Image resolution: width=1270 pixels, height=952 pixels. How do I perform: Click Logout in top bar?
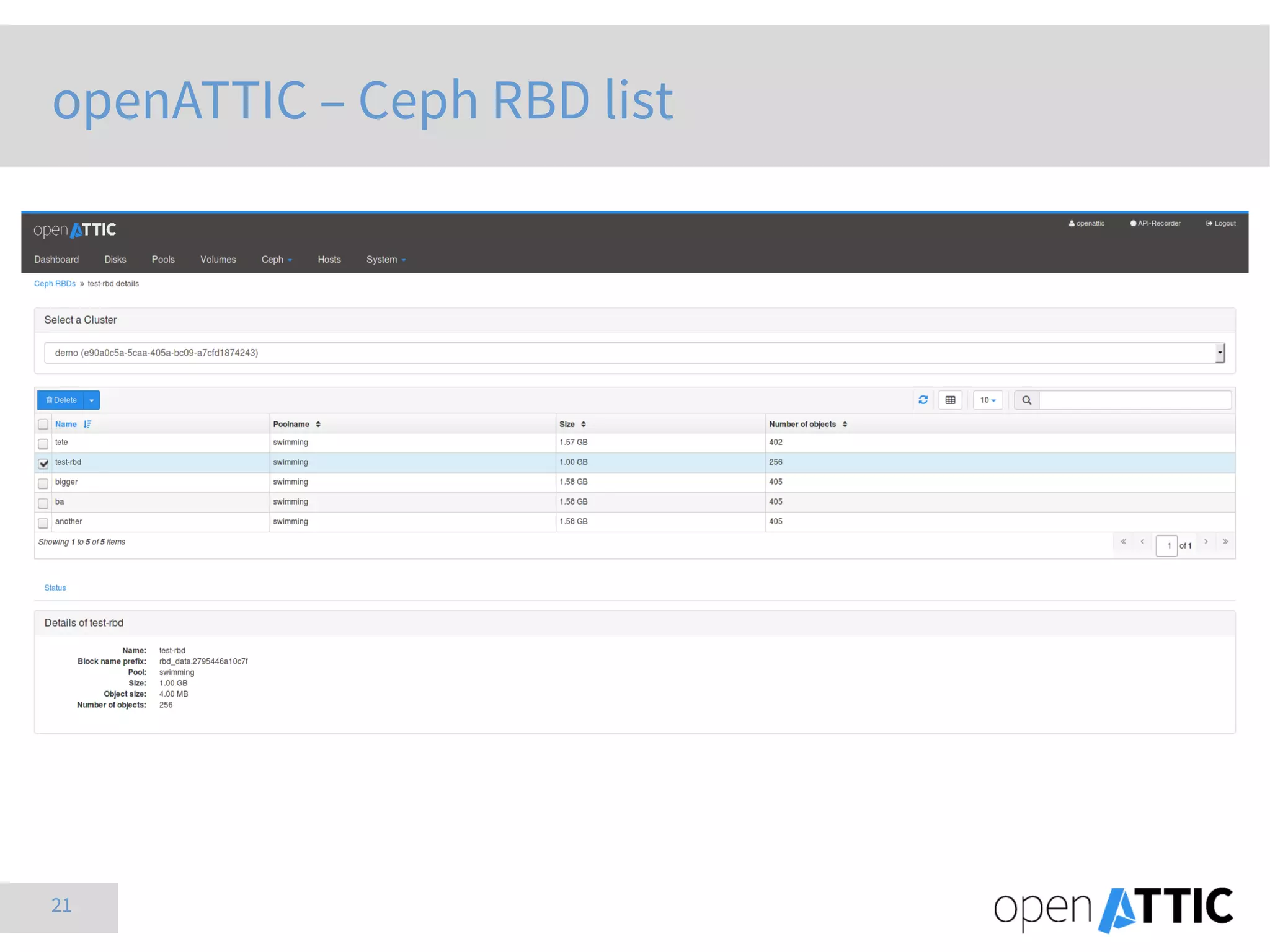click(x=1221, y=223)
